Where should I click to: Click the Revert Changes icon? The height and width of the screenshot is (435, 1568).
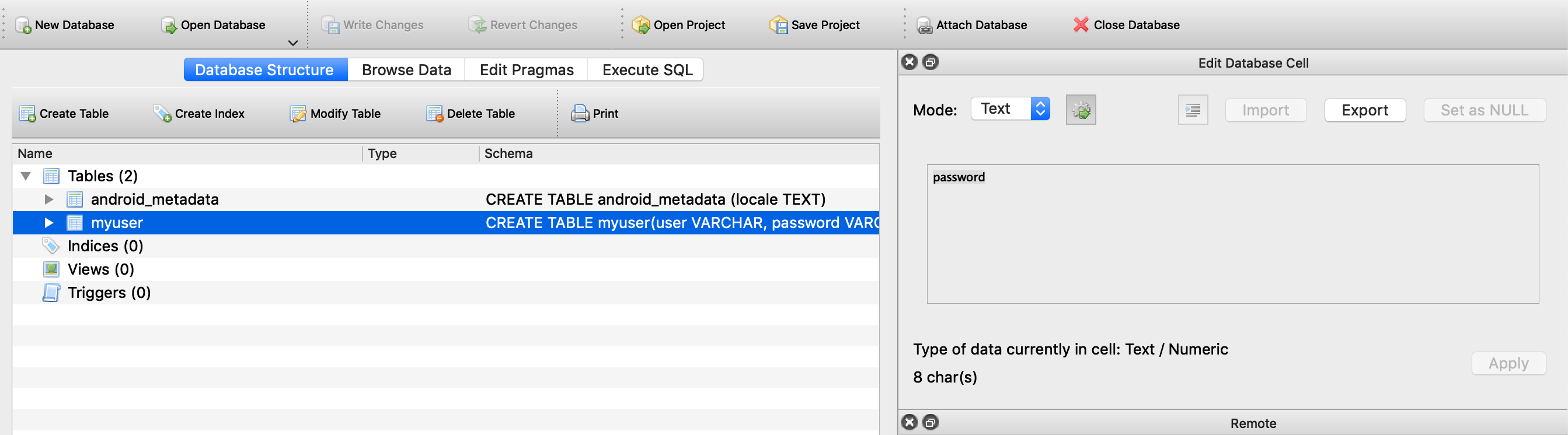478,26
